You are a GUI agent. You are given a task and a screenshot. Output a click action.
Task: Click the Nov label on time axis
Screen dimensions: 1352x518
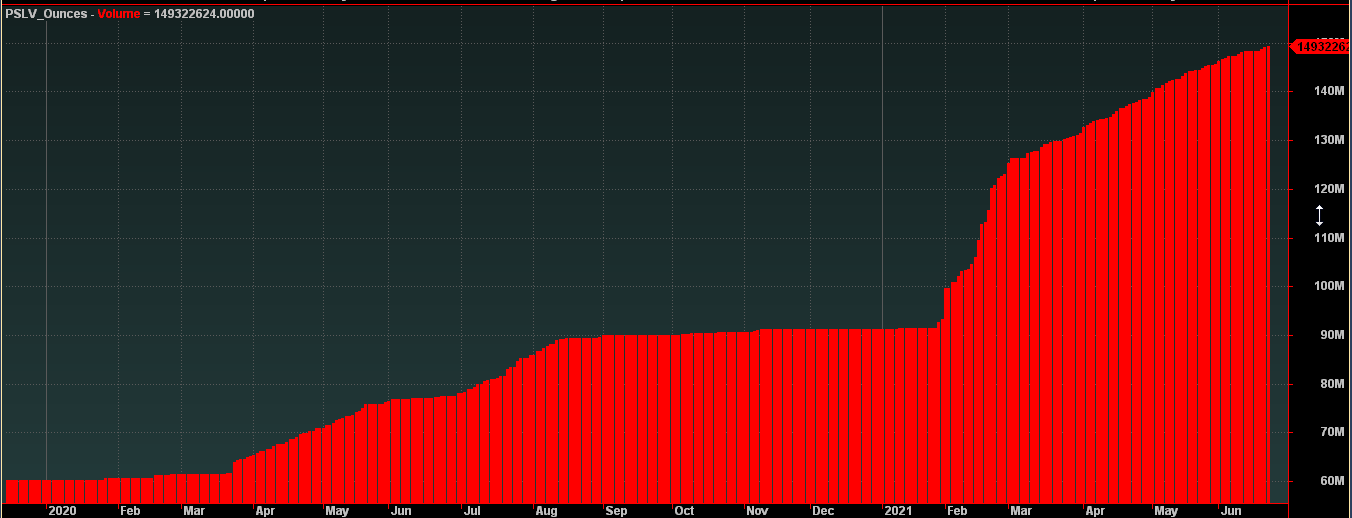756,510
